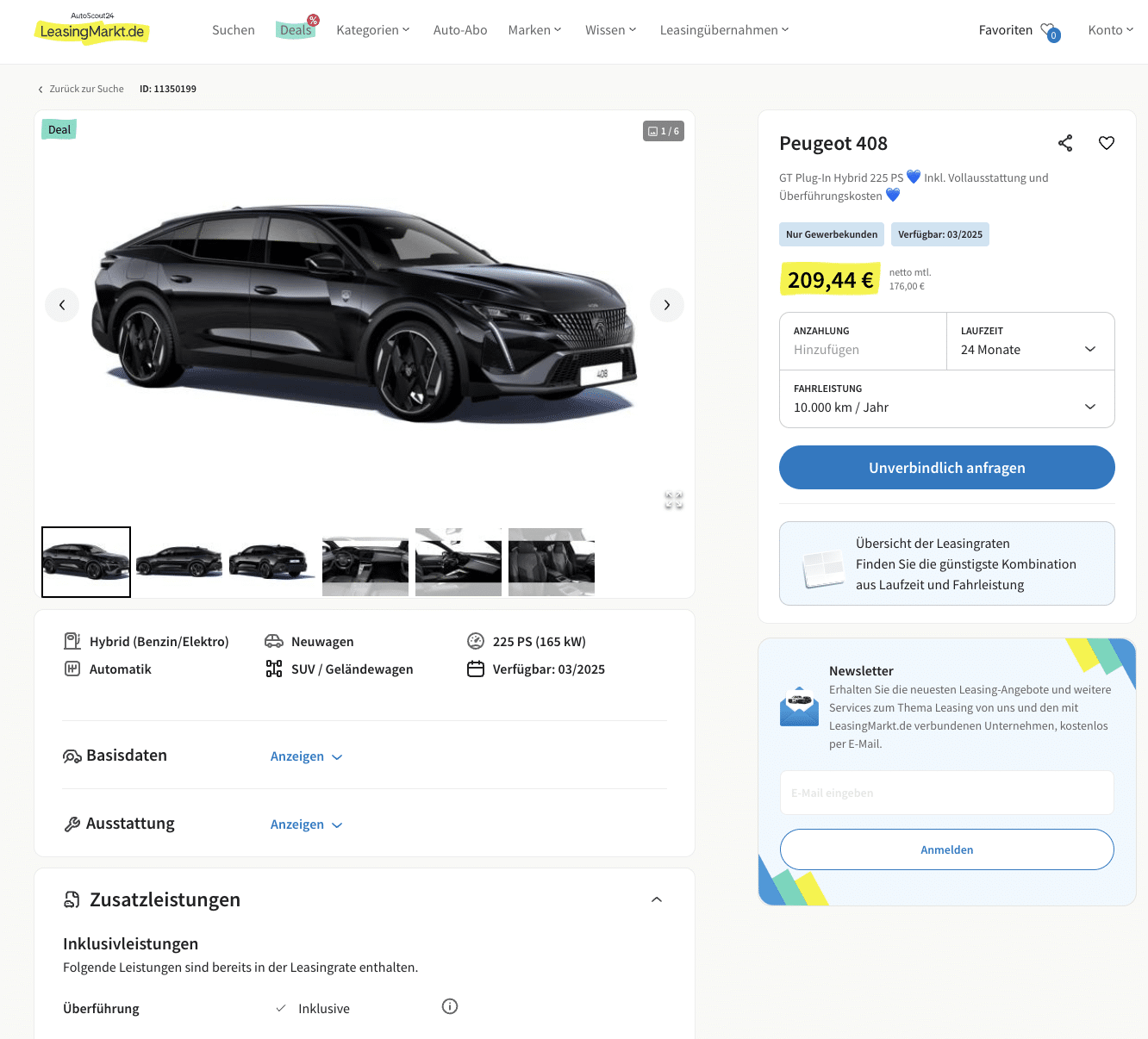
Task: Add Peugeot 408 to favorites
Action: [1107, 143]
